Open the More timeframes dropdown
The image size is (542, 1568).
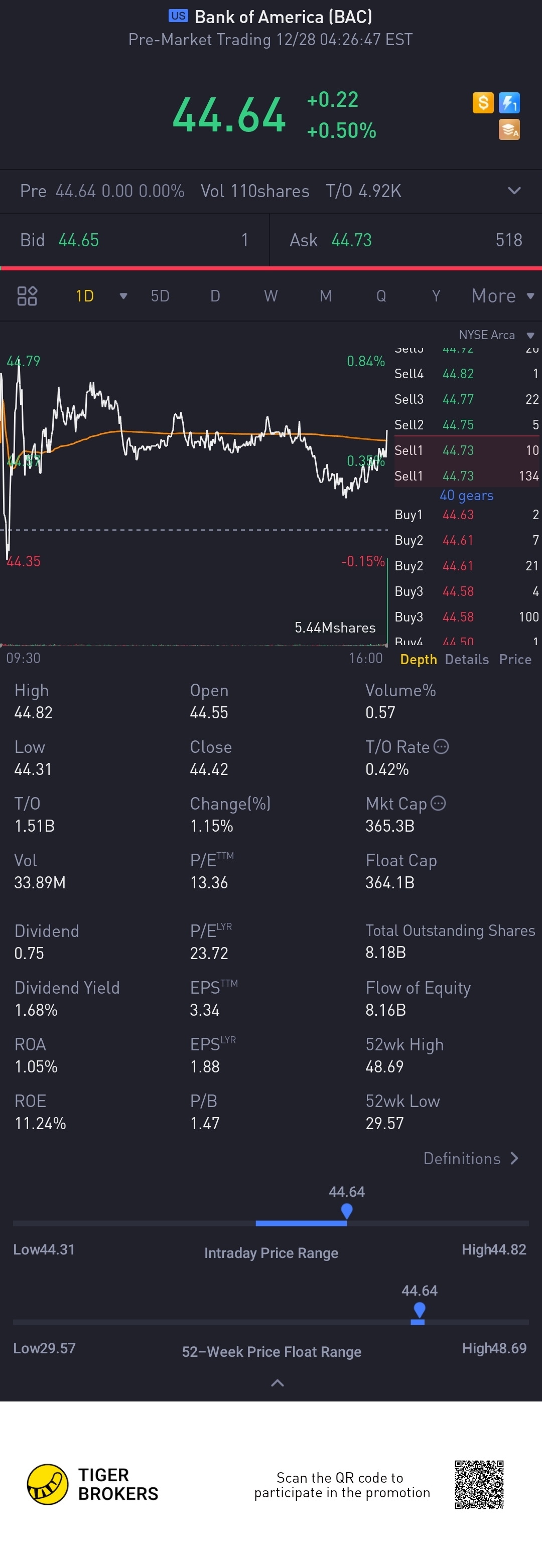[x=502, y=296]
